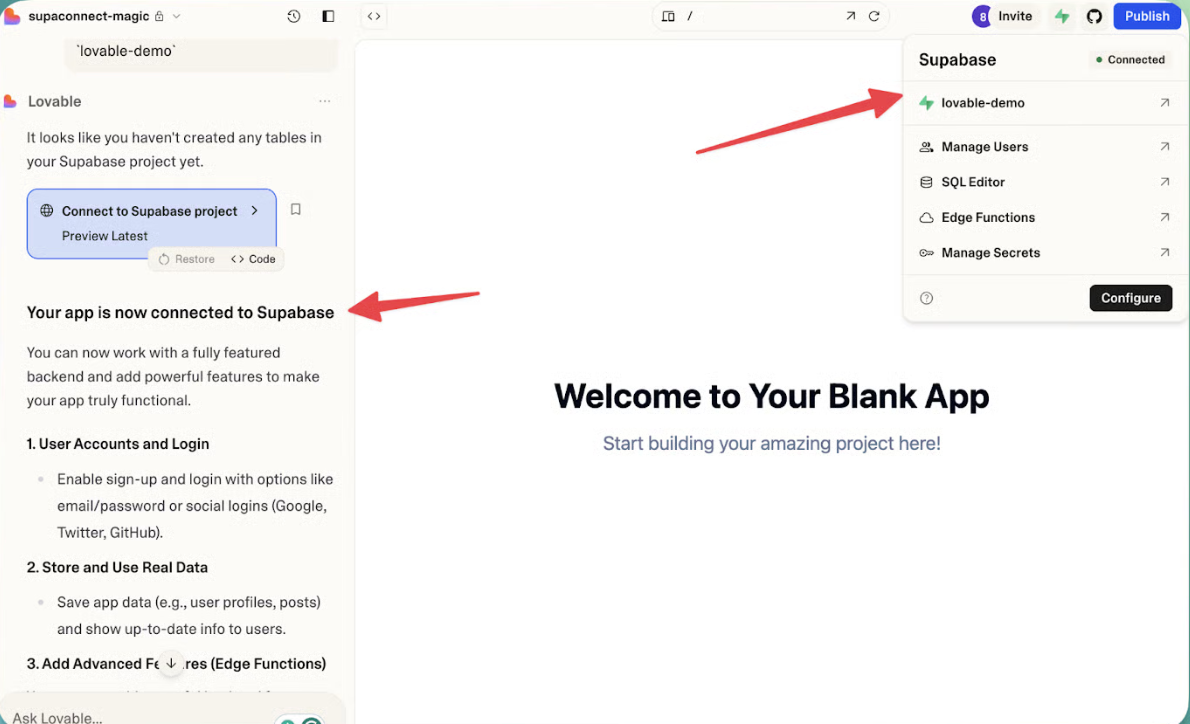Click the Manage Secrets key icon

click(x=926, y=253)
